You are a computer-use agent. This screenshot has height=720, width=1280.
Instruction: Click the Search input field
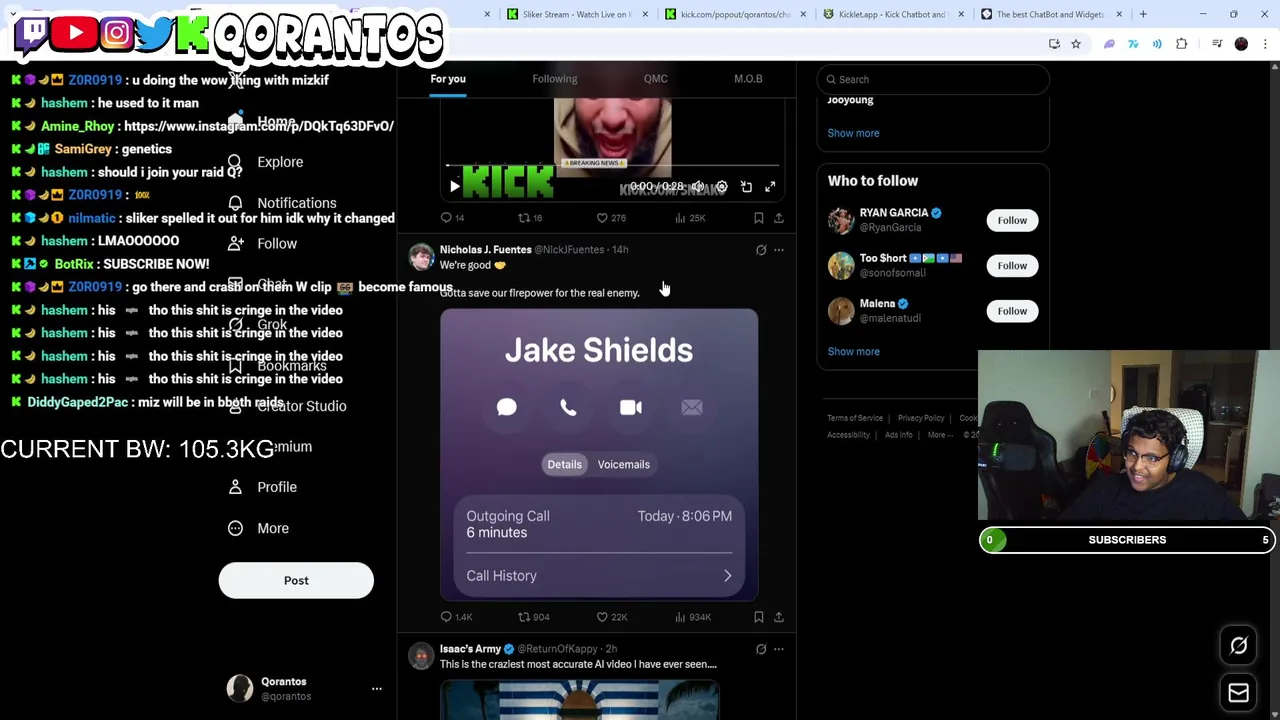(x=933, y=79)
